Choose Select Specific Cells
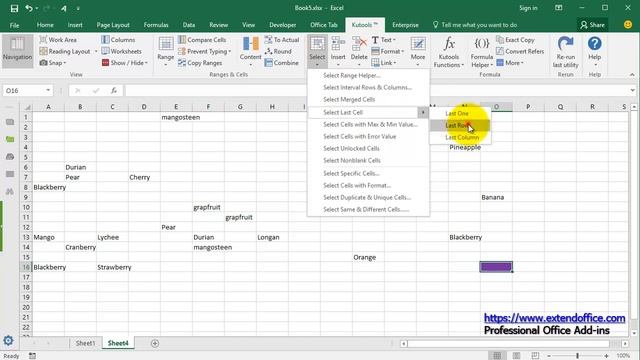The image size is (640, 360). (368, 173)
